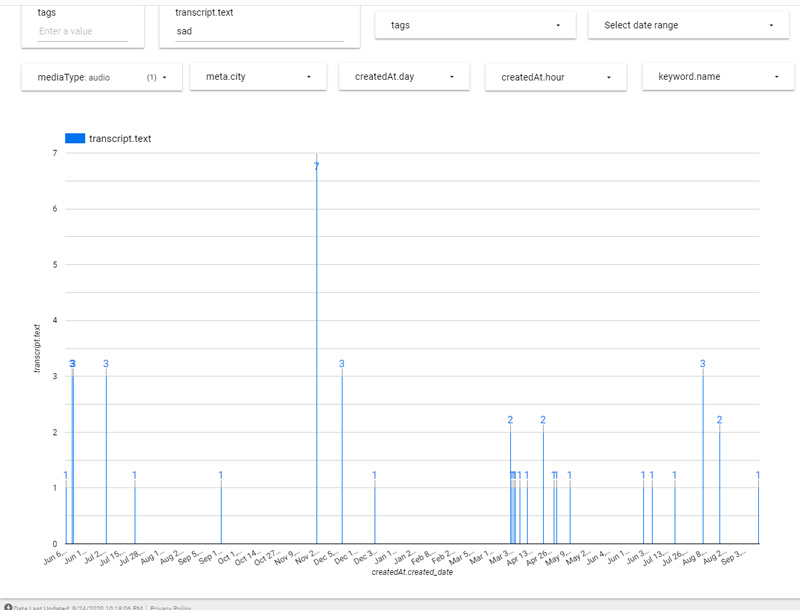Click the createdAt.created_date axis title
The height and width of the screenshot is (610, 800).
[x=412, y=572]
